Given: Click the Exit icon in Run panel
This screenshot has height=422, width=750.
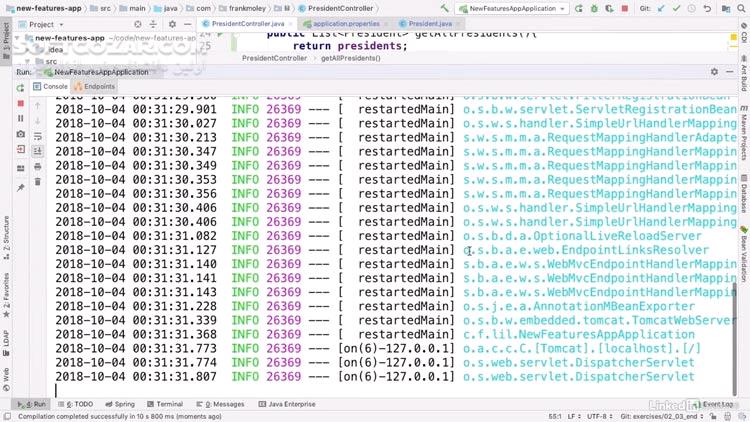Looking at the screenshot, I should coord(20,150).
